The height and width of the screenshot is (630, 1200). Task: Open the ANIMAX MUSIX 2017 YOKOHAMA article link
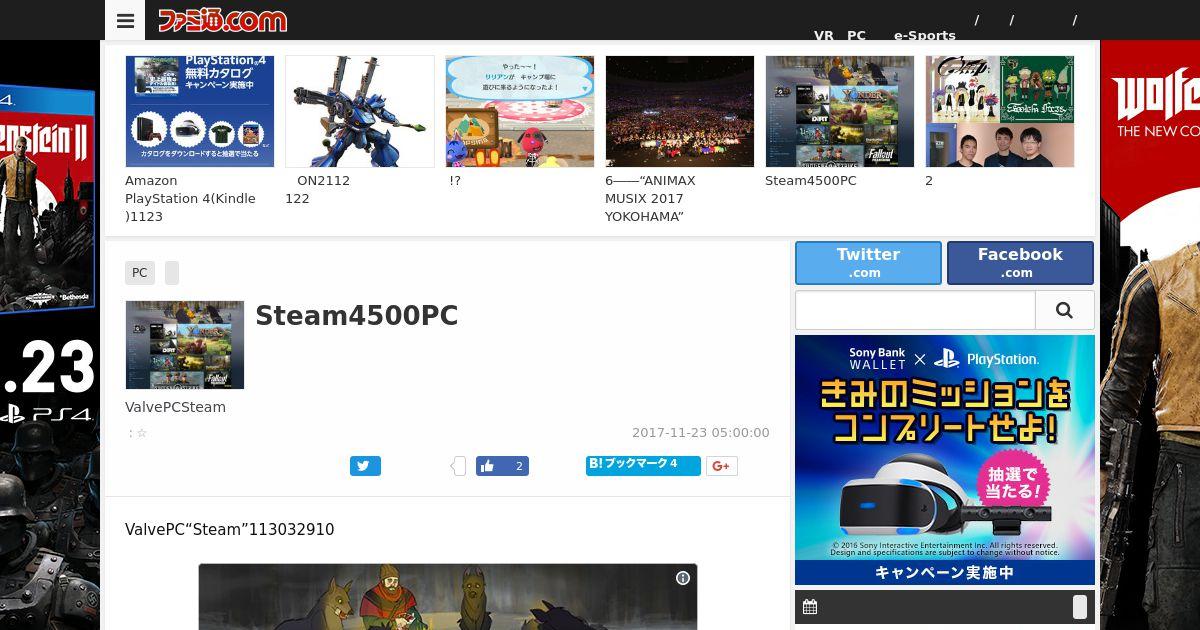[651, 198]
